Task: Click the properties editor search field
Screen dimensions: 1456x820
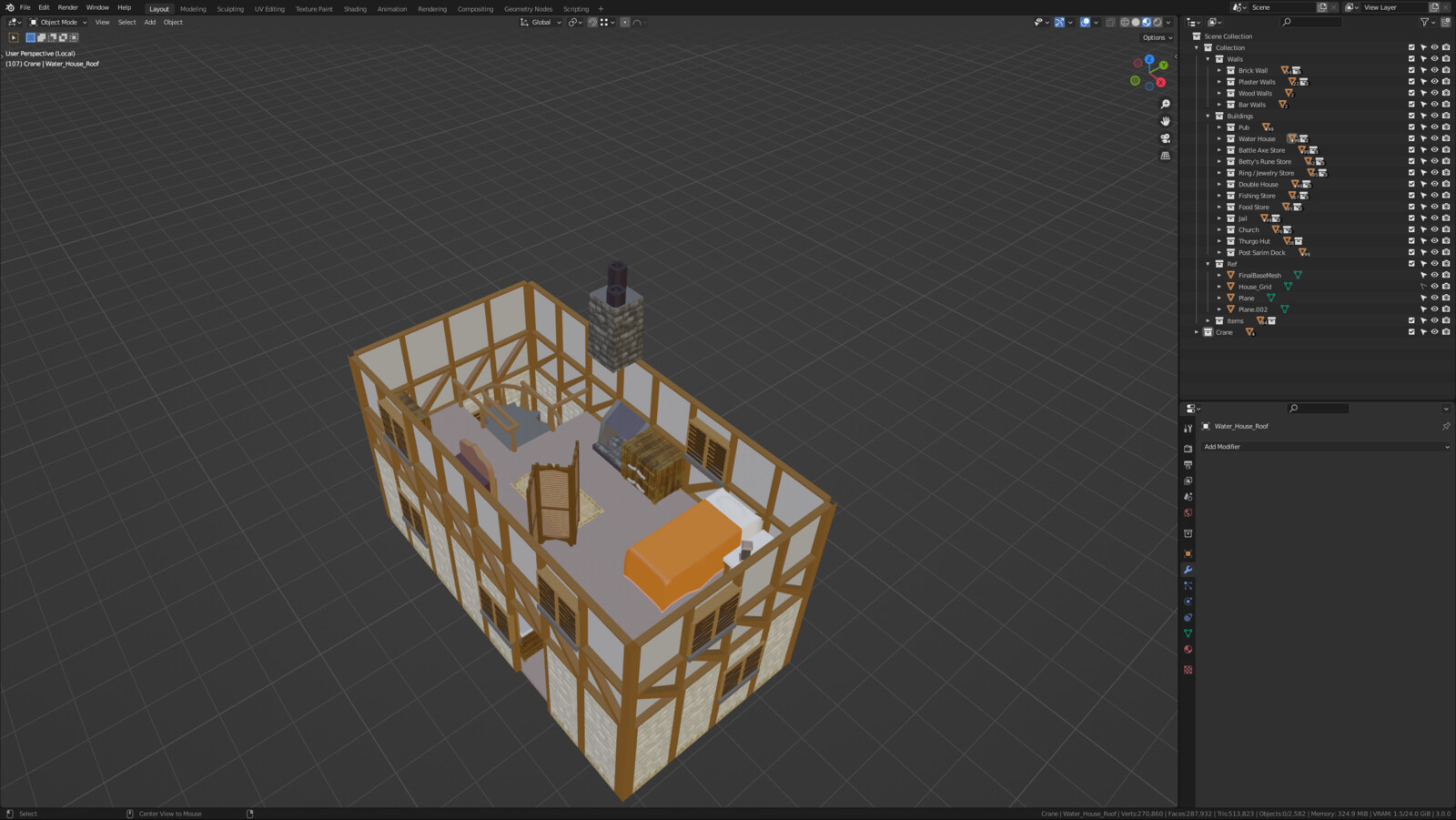Action: point(1318,408)
